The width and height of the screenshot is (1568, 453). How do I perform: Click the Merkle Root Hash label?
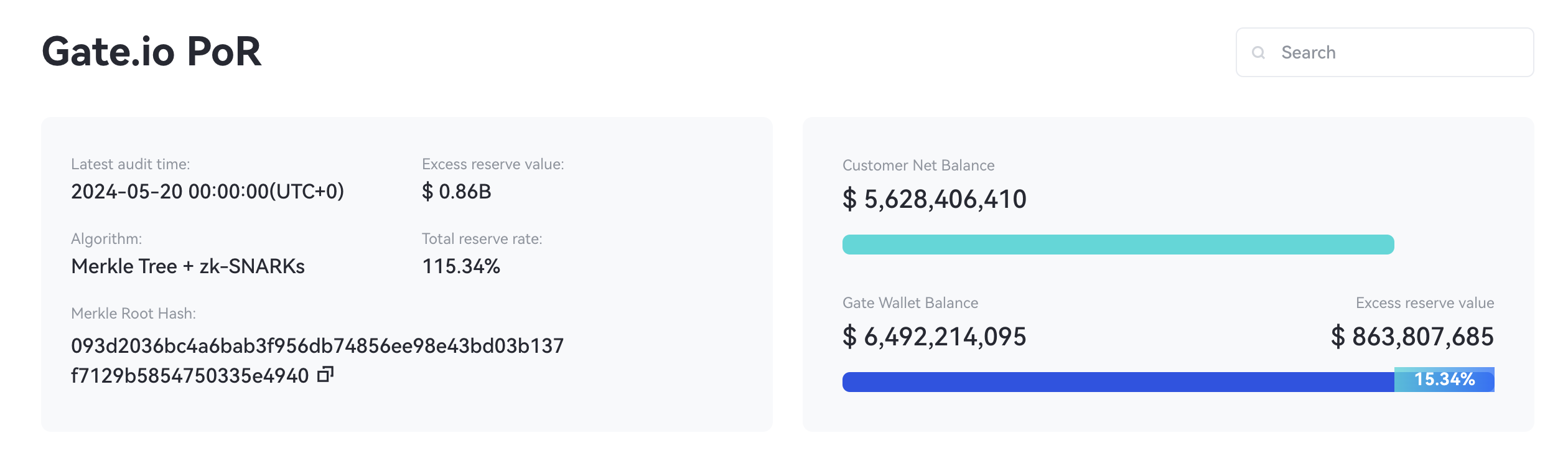click(133, 314)
